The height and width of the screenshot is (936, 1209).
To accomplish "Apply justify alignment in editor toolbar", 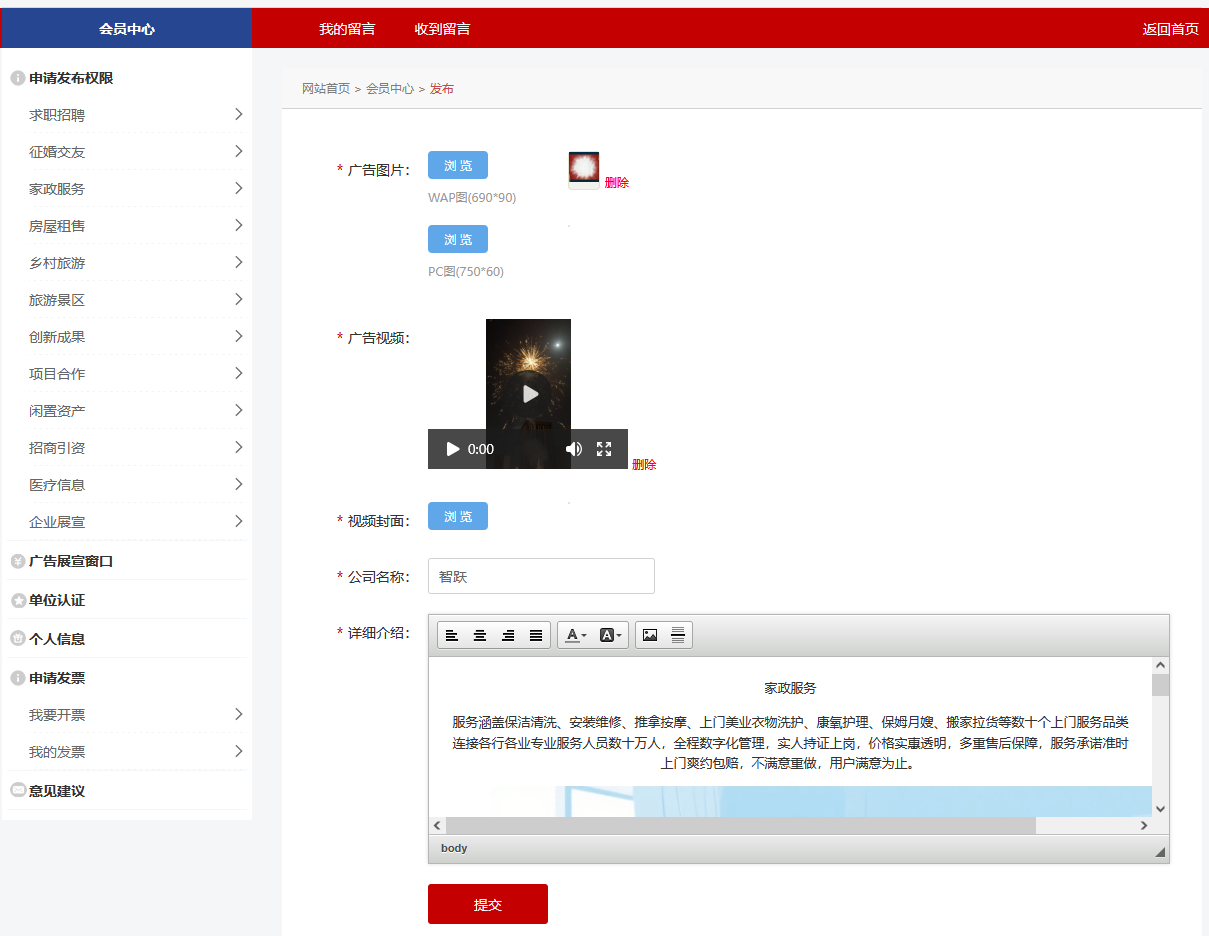I will 536,635.
